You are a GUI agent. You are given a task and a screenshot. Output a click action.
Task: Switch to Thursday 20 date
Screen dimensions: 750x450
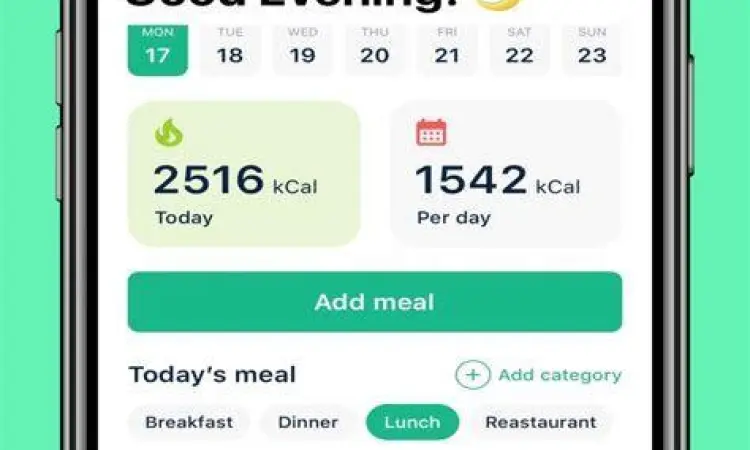pyautogui.click(x=375, y=47)
